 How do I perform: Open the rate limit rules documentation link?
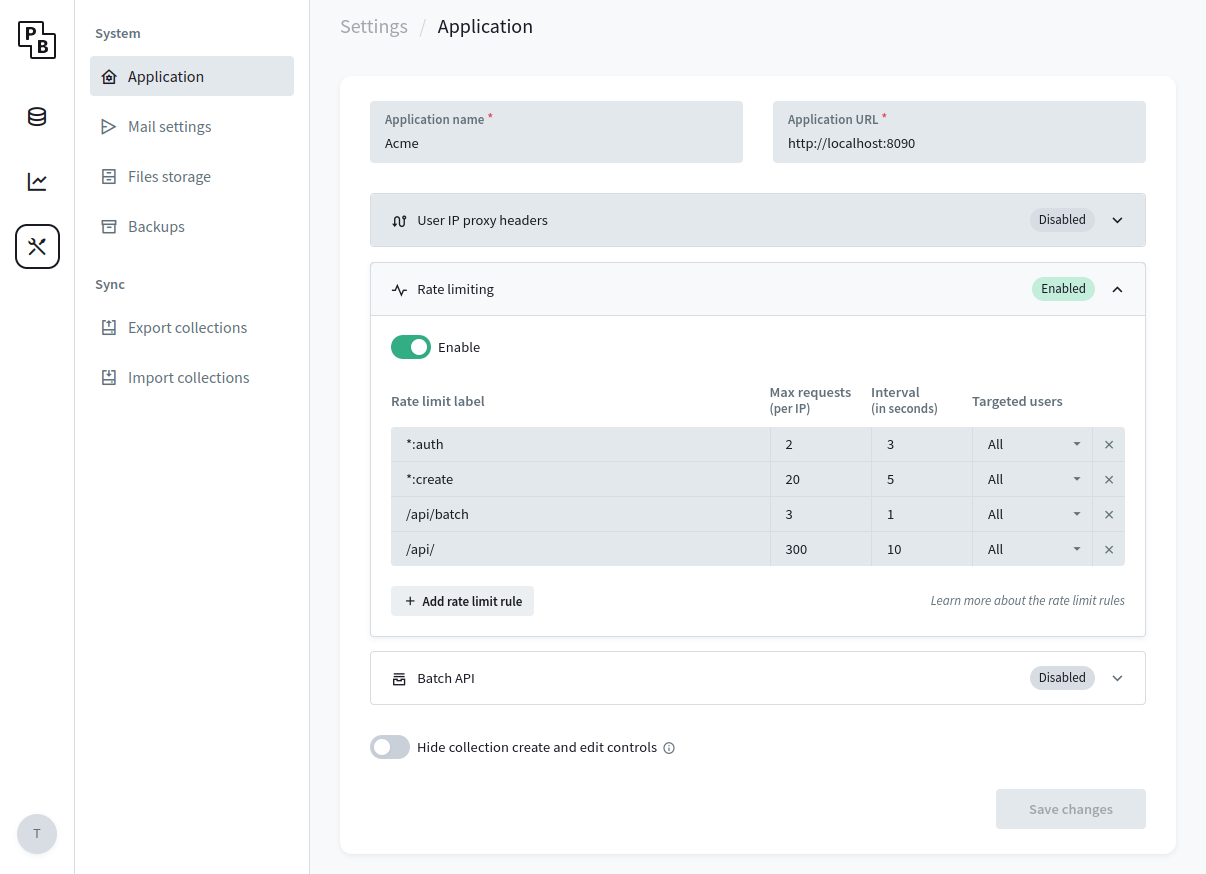click(1027, 600)
